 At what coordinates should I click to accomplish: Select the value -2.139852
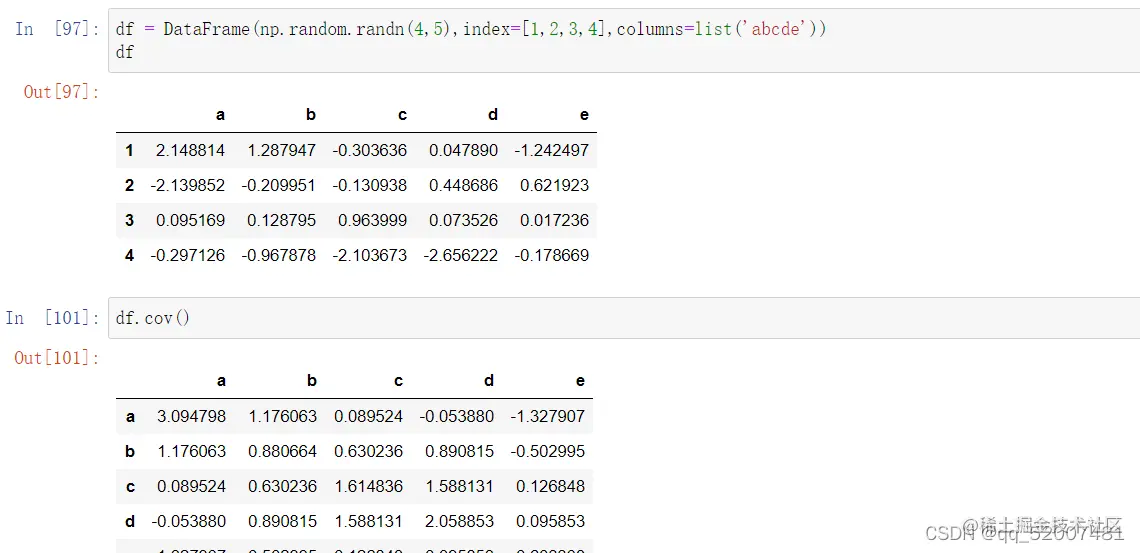[x=188, y=185]
